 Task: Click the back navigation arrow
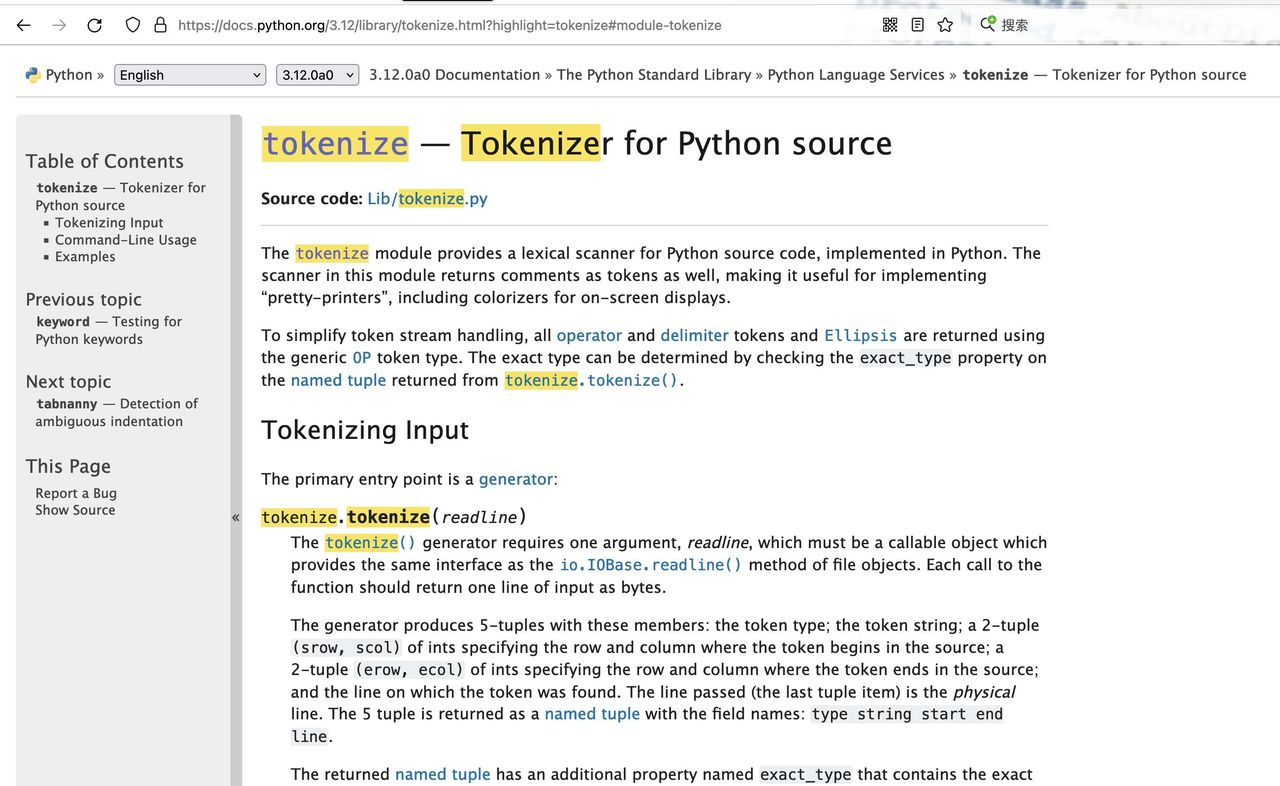pos(23,25)
